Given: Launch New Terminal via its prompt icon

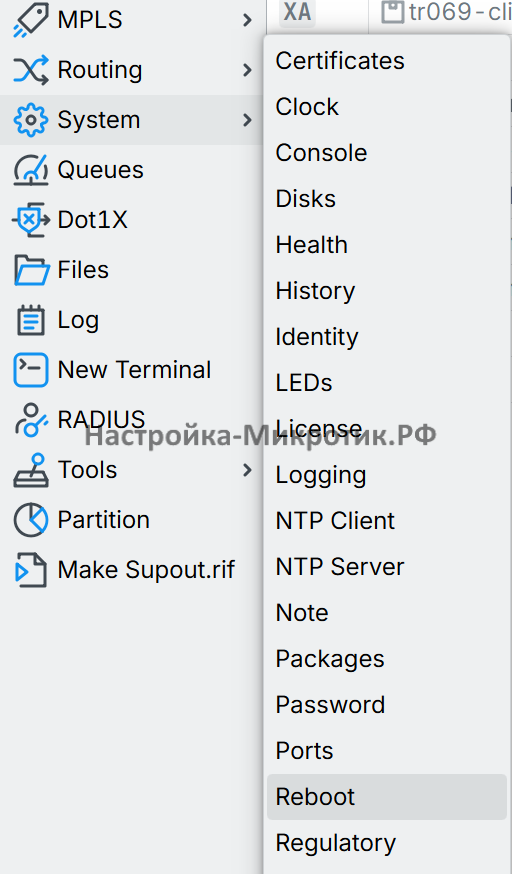Looking at the screenshot, I should tap(31, 370).
